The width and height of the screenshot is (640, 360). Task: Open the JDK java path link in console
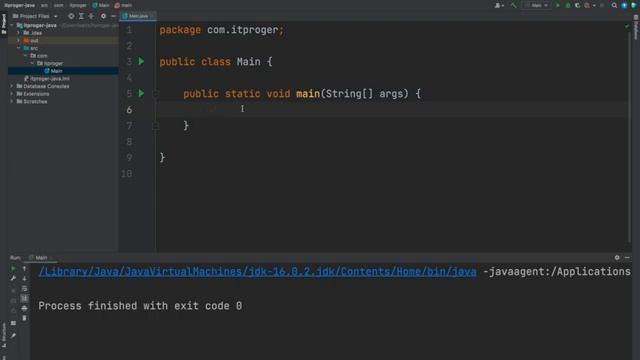coord(257,272)
